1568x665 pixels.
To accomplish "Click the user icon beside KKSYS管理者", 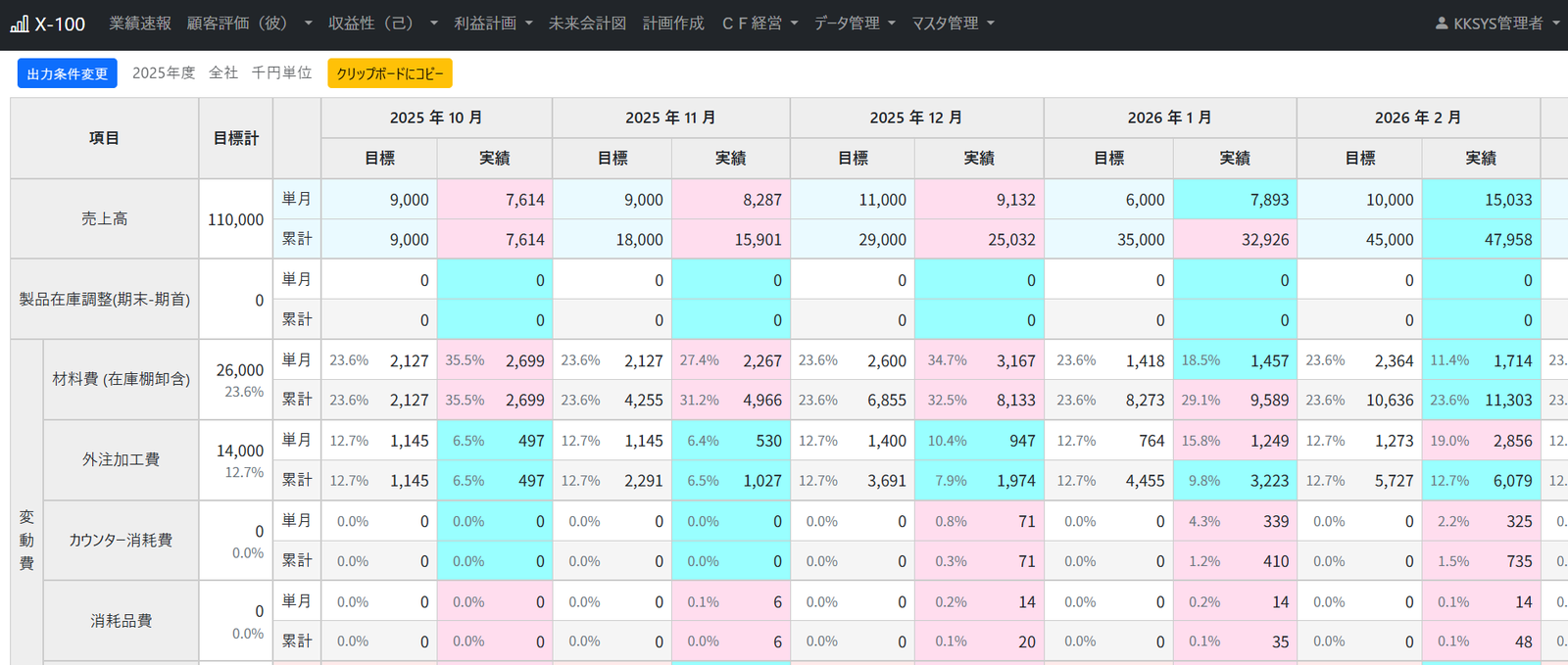I will [x=1442, y=24].
